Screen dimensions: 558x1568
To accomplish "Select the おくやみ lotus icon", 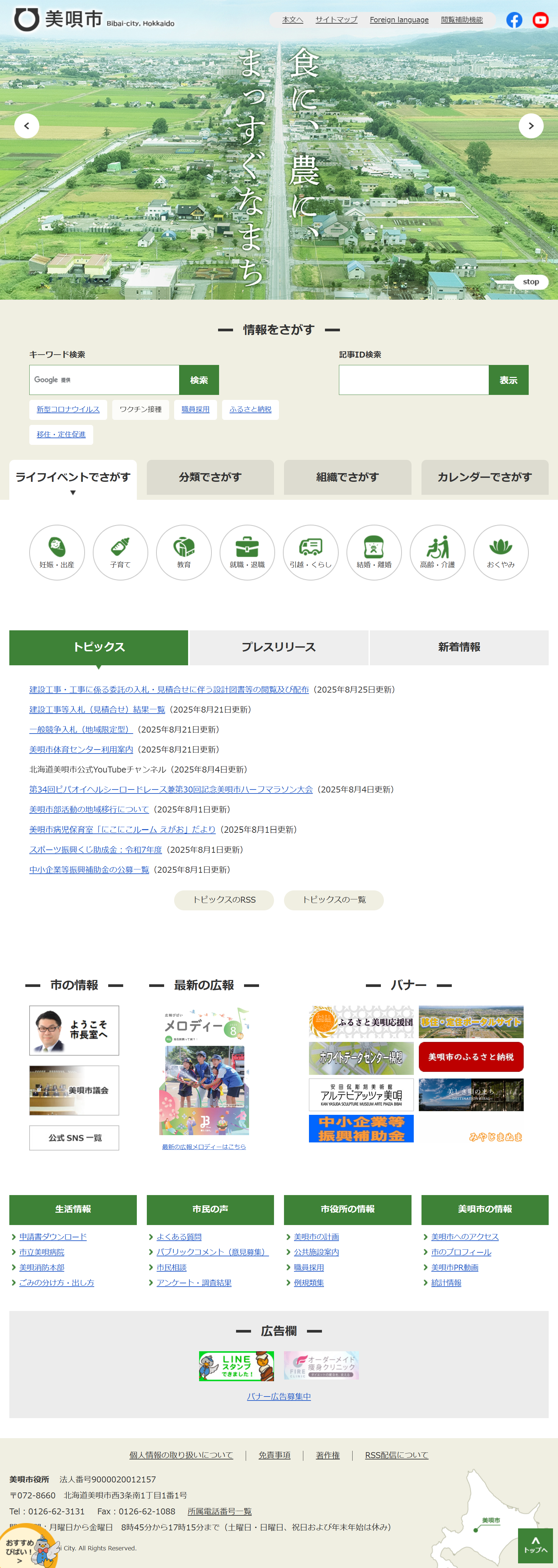I will click(x=501, y=553).
